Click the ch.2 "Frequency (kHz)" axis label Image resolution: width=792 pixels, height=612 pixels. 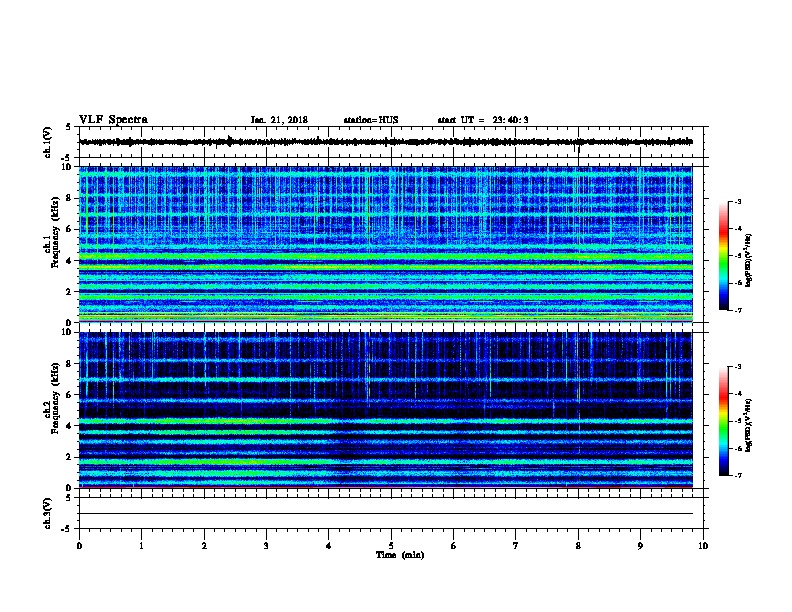click(x=55, y=398)
